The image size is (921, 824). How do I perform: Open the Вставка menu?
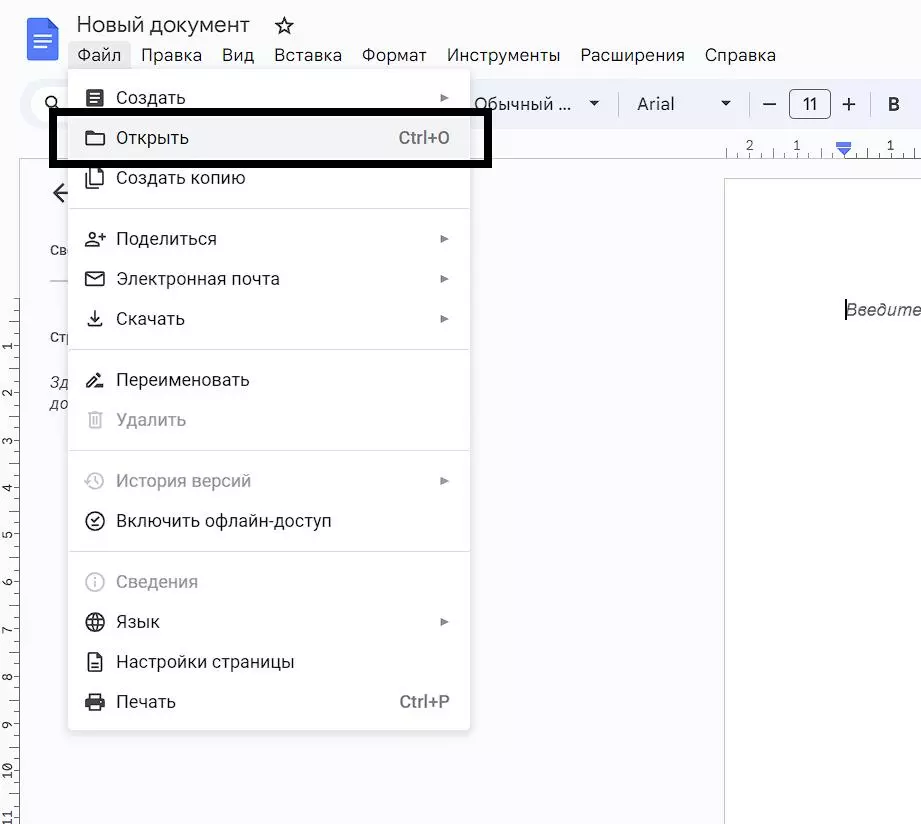pyautogui.click(x=307, y=55)
